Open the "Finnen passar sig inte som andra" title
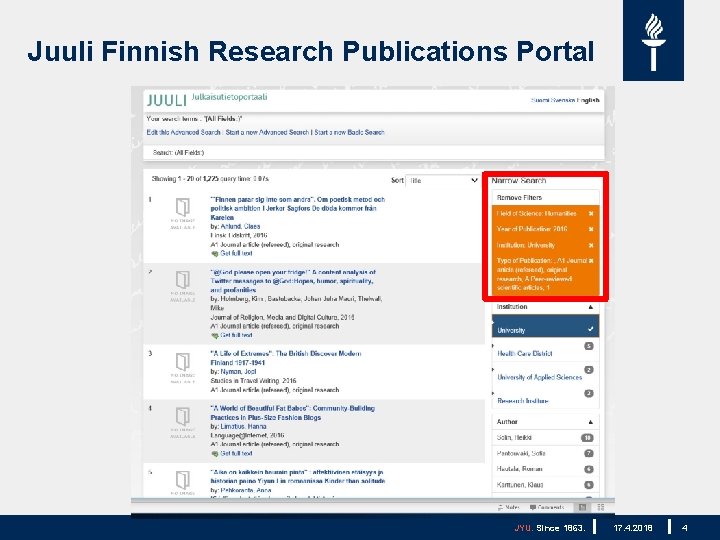Viewport: 720px width, 540px height. (298, 208)
